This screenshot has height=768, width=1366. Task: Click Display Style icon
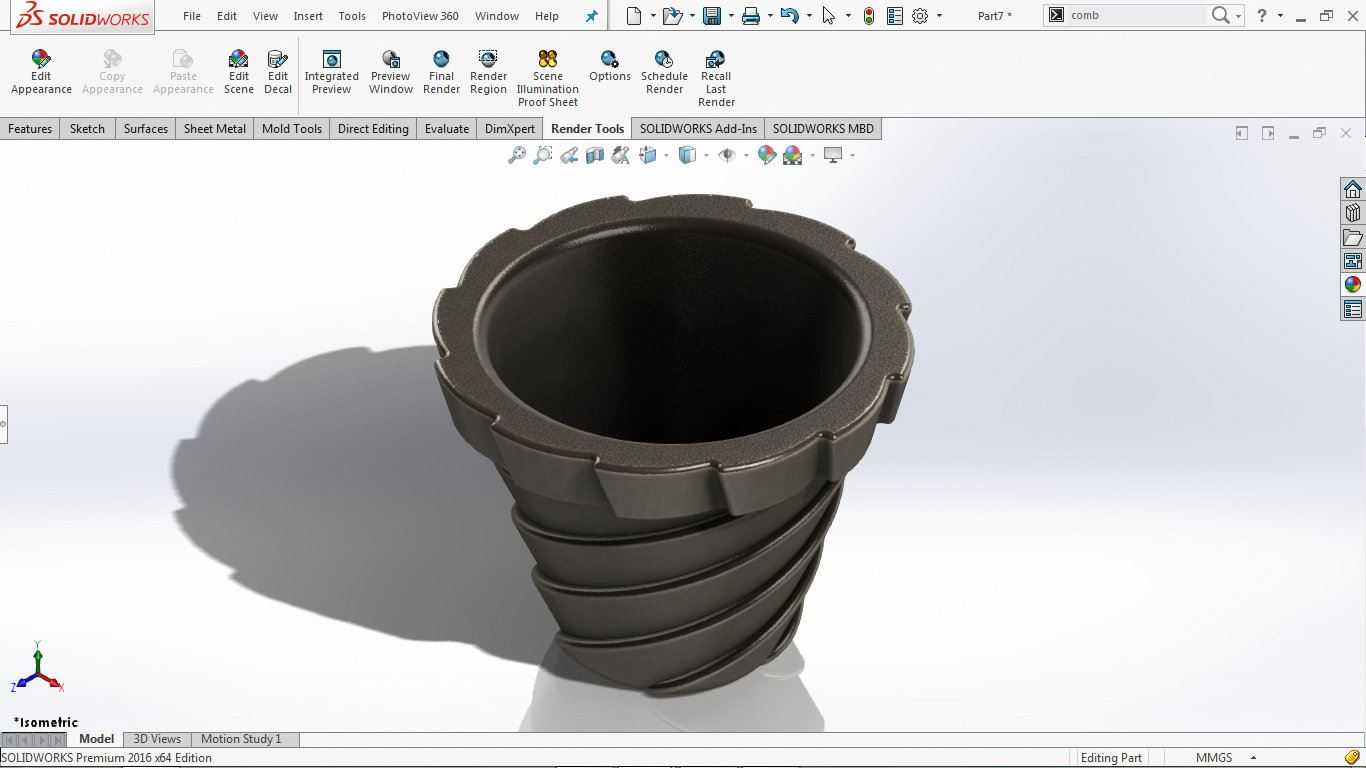(x=688, y=155)
